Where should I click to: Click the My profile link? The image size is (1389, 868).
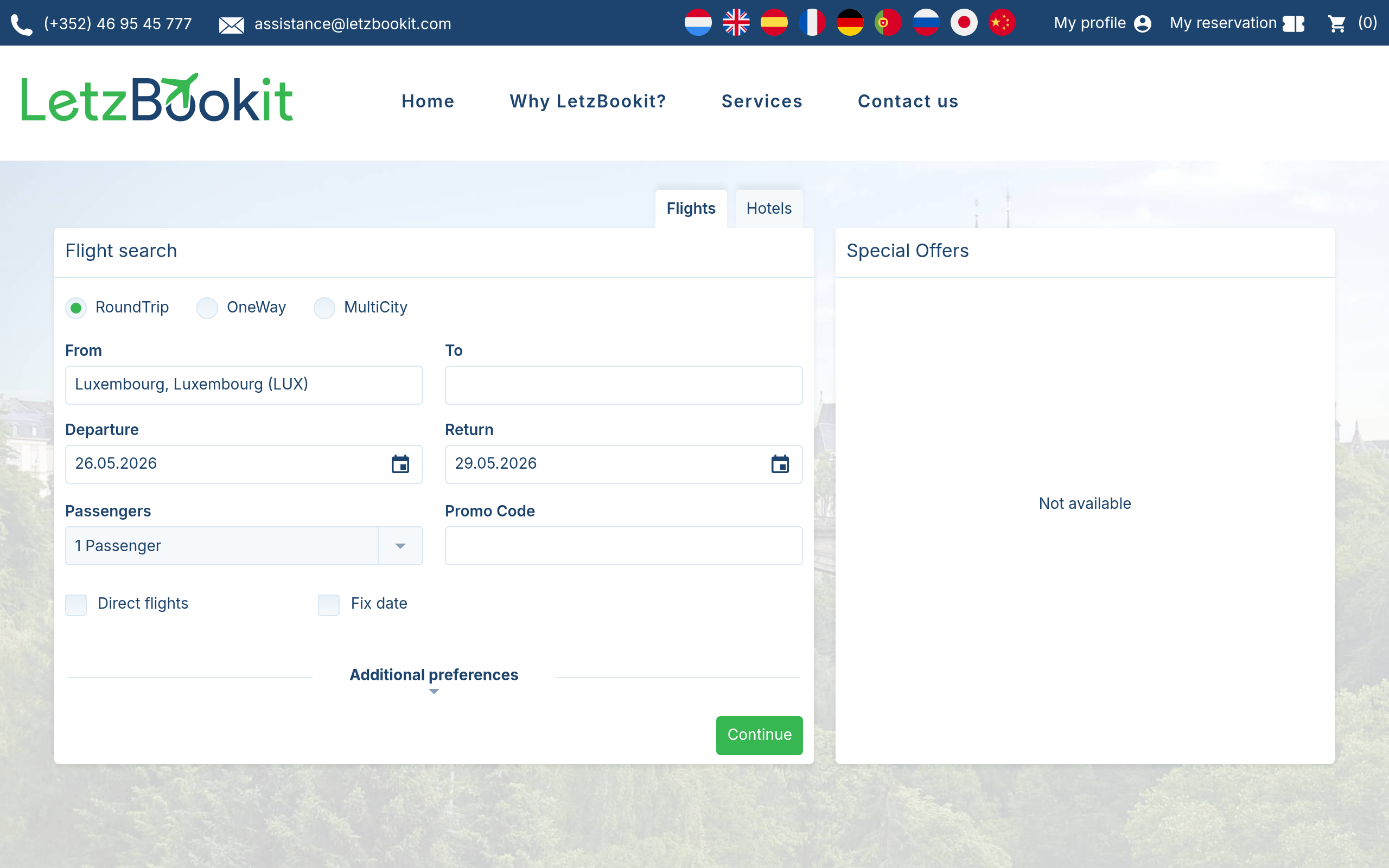coord(1090,23)
